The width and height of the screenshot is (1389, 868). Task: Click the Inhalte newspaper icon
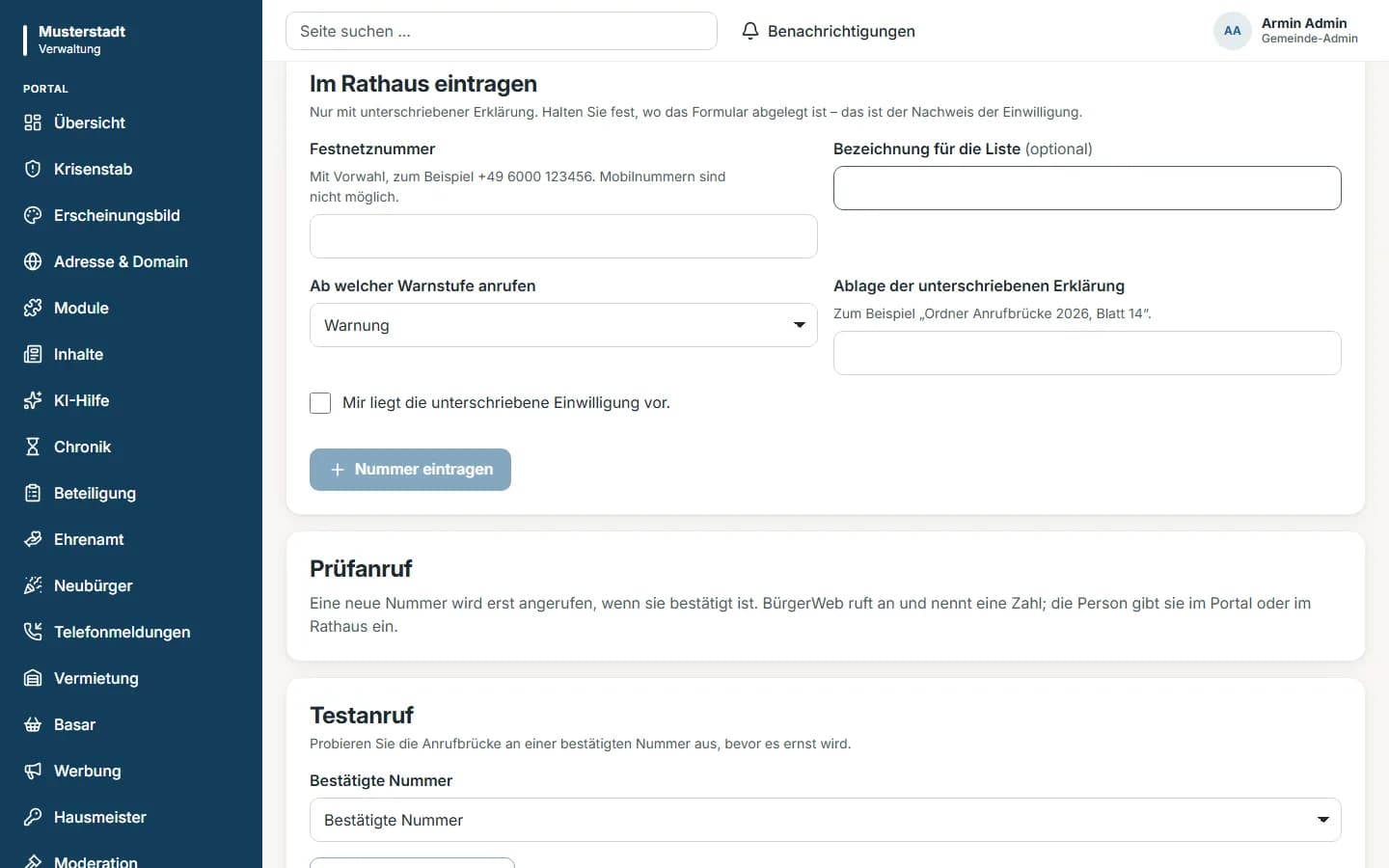coord(33,354)
